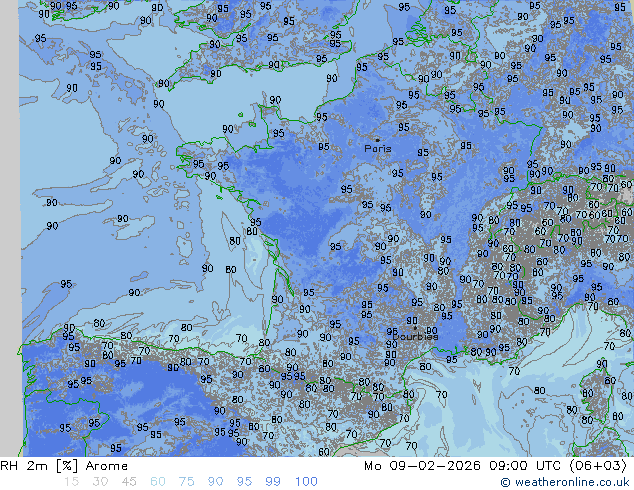Select the 'RH 2m [%] Arome' title text
The image size is (634, 490).
pyautogui.click(x=64, y=466)
